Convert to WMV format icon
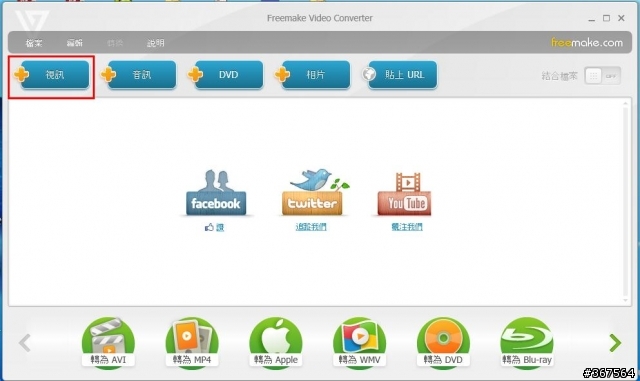640x381 pixels. click(360, 343)
